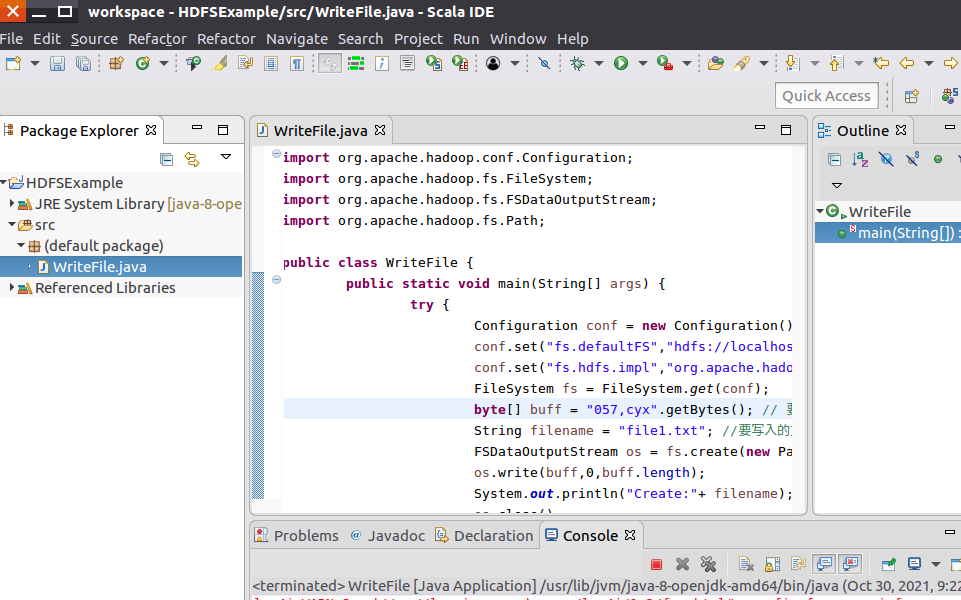Open the File menu

[x=12, y=39]
